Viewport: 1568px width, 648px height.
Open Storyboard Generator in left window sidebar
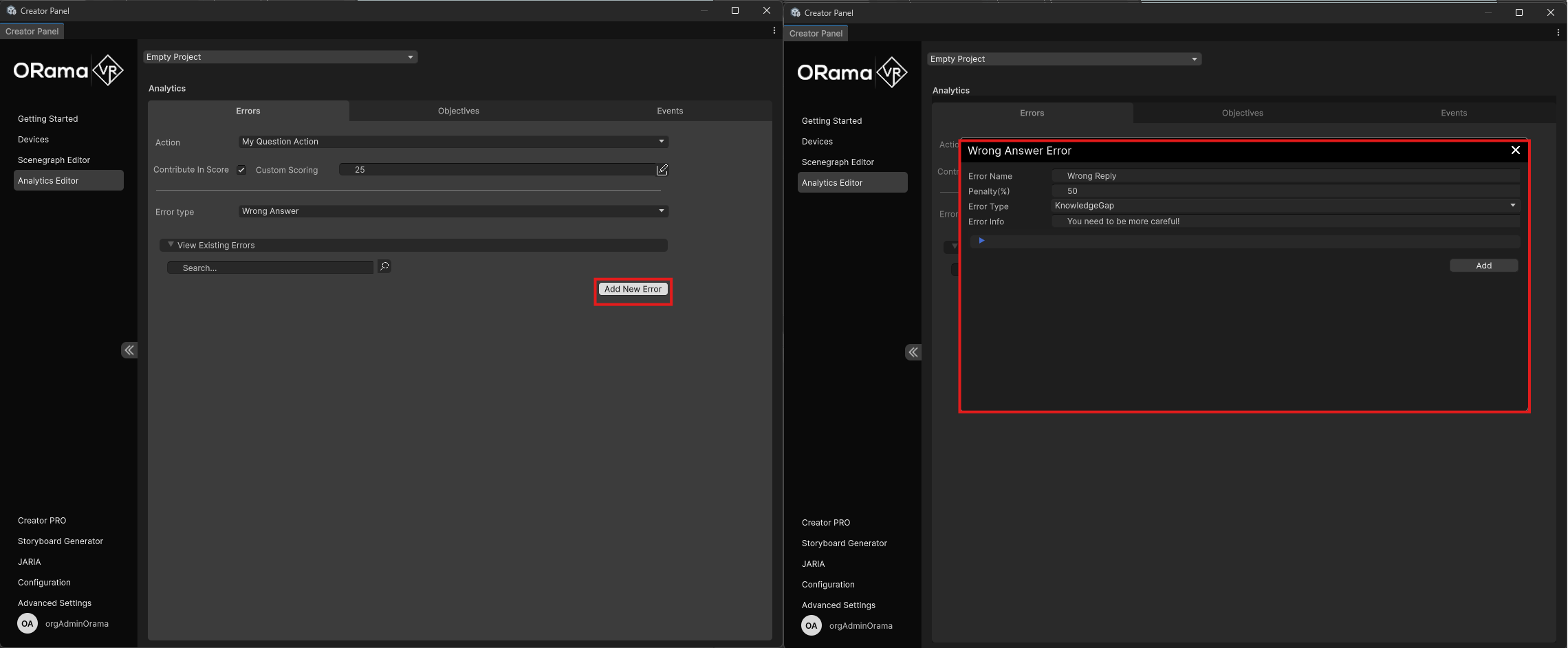[61, 541]
